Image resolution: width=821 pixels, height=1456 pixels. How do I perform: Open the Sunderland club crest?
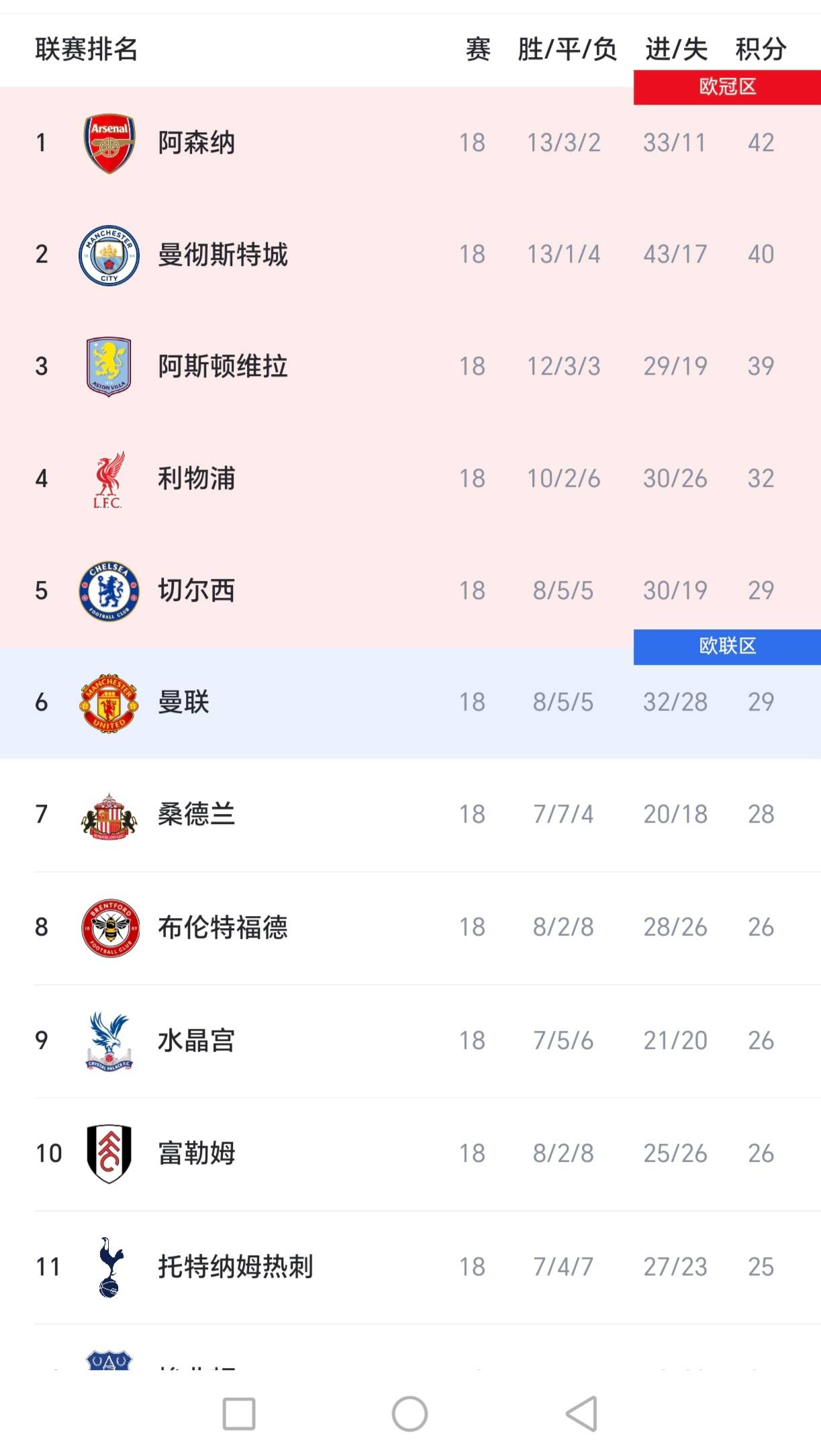(x=109, y=815)
